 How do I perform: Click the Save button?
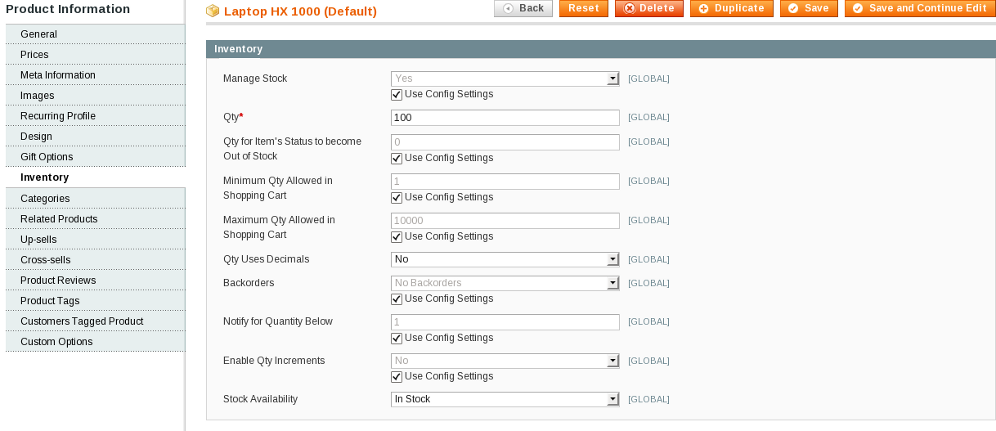click(x=809, y=8)
